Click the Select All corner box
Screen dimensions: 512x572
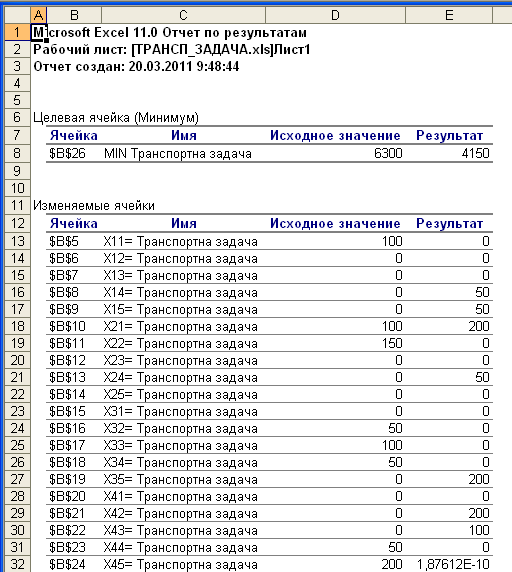(x=17, y=15)
